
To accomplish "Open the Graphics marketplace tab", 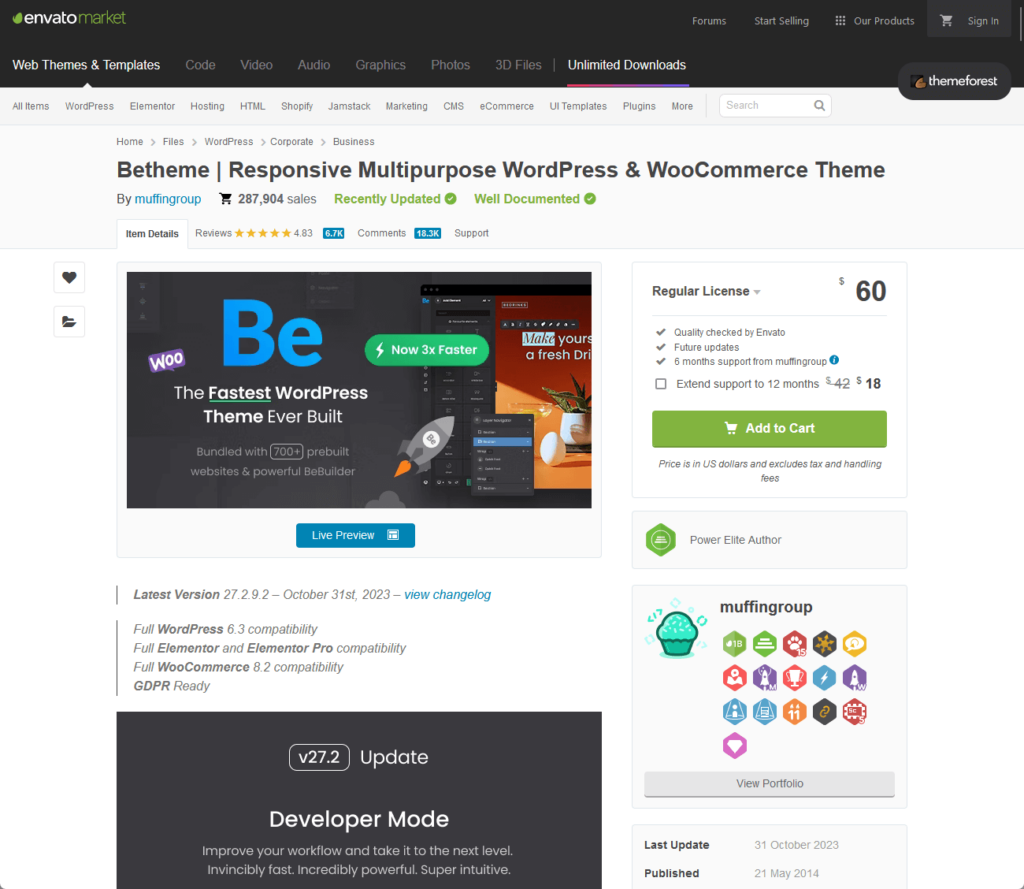I will pyautogui.click(x=381, y=65).
